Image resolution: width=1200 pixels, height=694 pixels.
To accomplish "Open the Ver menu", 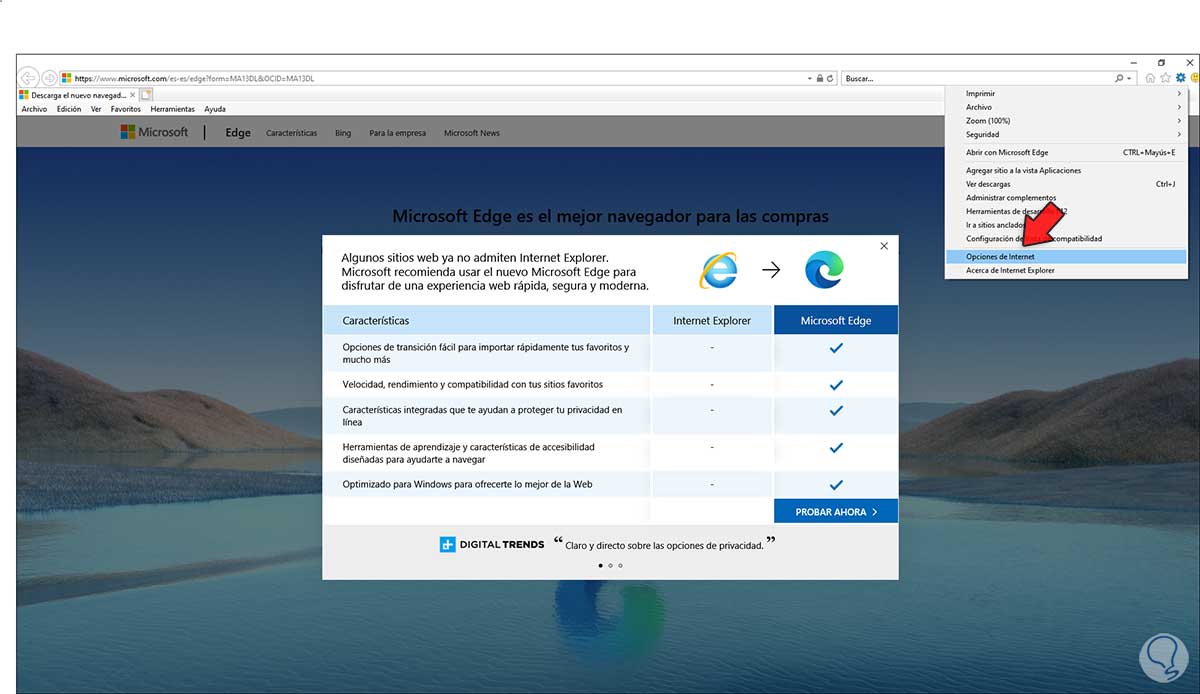I will pos(96,109).
